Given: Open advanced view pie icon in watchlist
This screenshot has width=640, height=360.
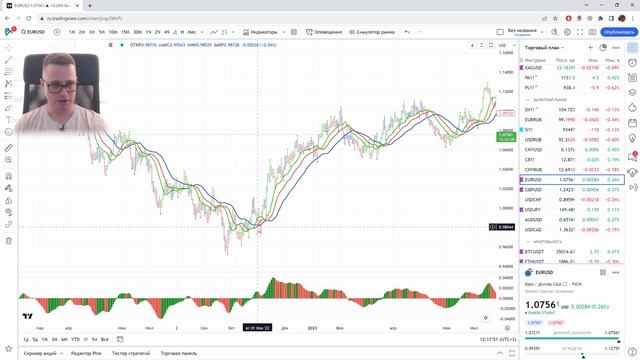Looking at the screenshot, I should click(x=603, y=48).
